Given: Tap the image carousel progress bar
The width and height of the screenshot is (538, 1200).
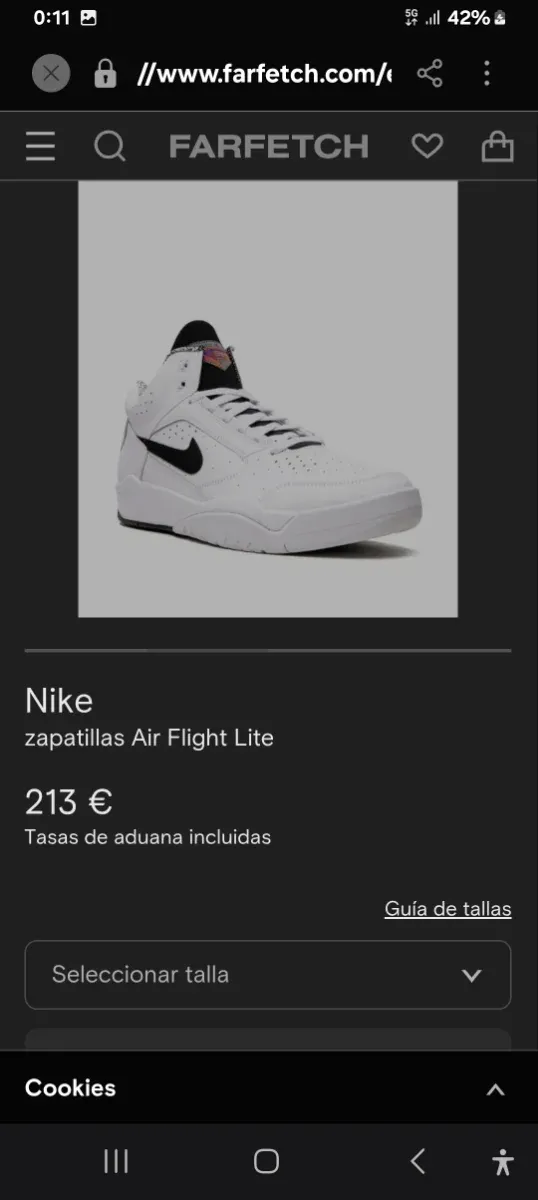Looking at the screenshot, I should (268, 651).
